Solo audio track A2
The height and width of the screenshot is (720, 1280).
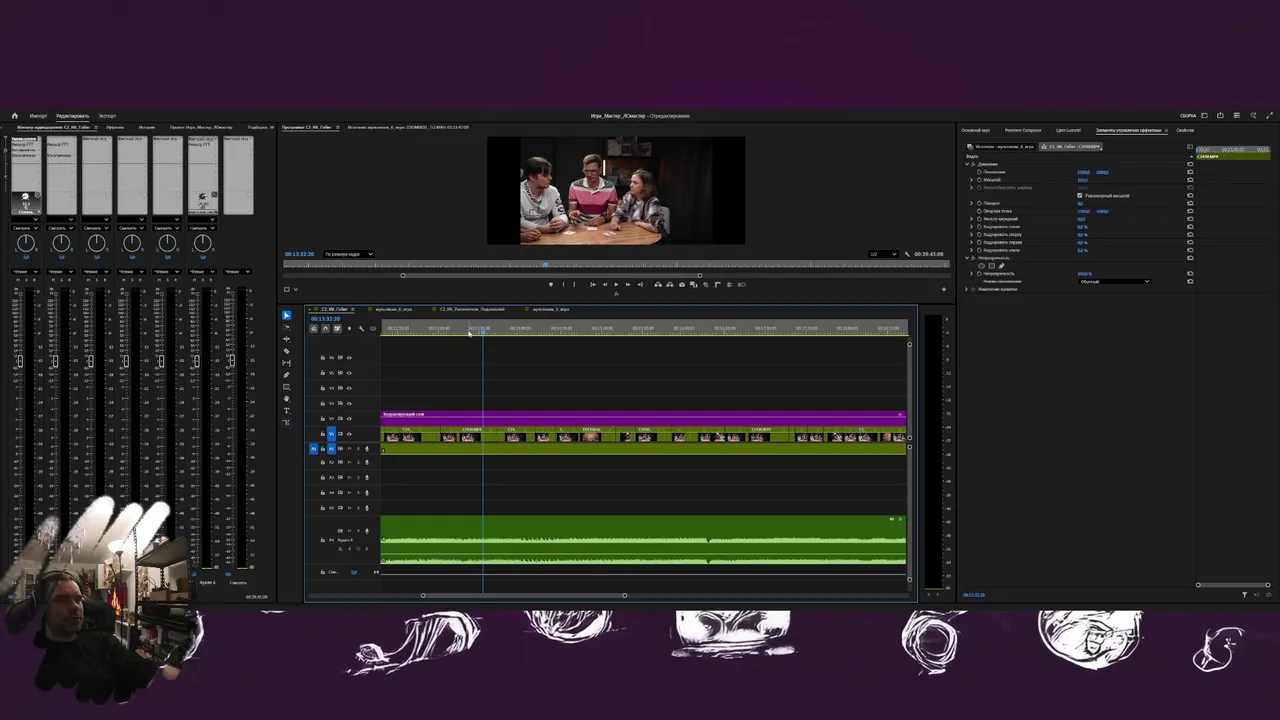point(358,463)
